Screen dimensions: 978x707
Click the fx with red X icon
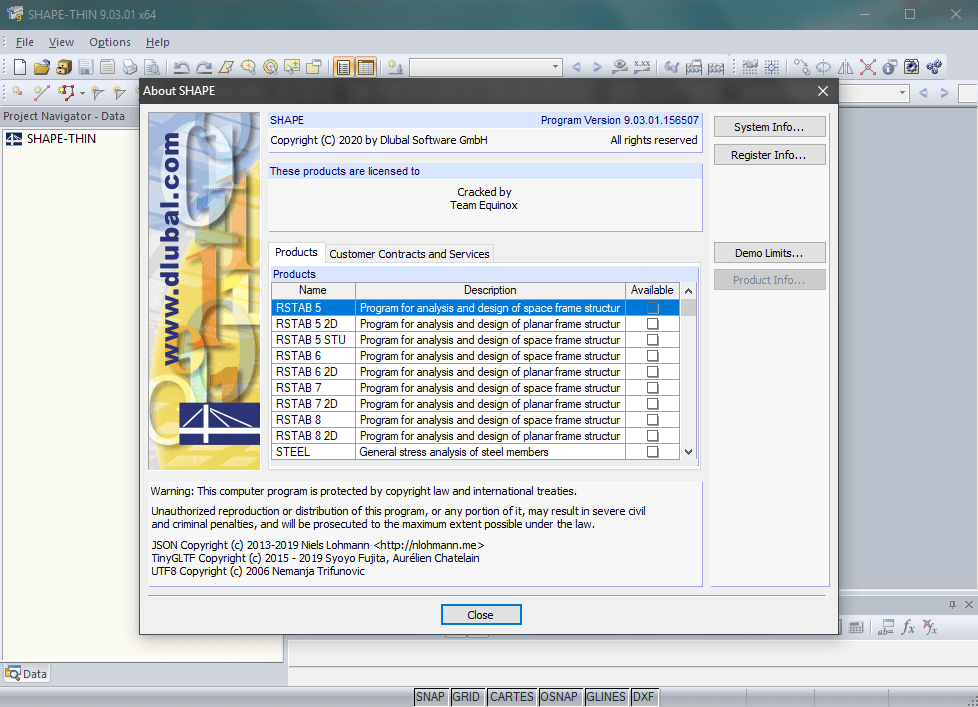tap(930, 627)
